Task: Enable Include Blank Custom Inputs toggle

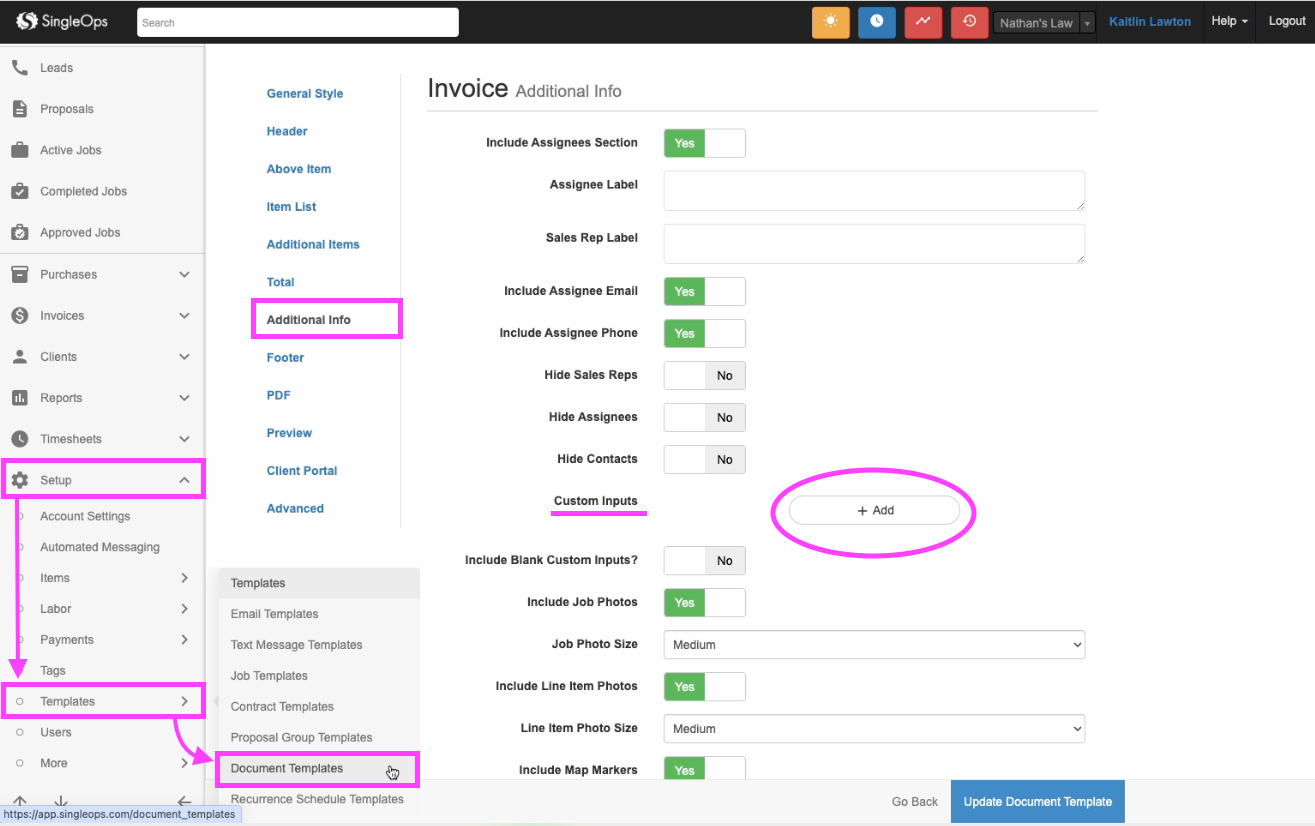Action: point(704,561)
